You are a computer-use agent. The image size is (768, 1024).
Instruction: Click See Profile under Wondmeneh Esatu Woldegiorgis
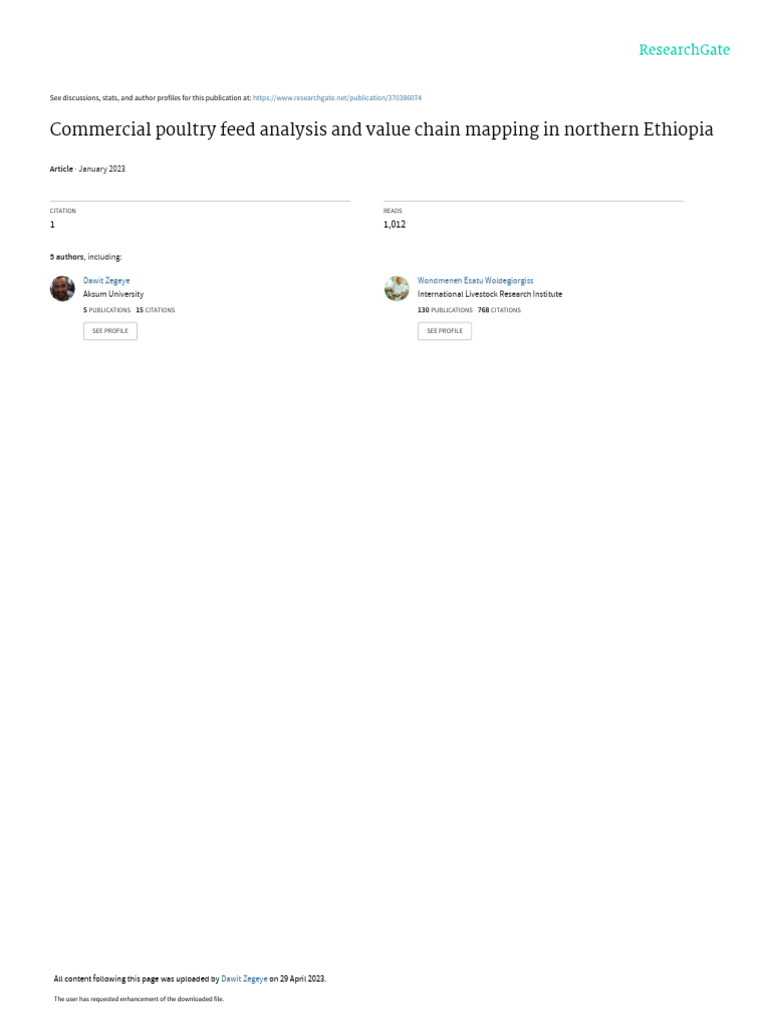(445, 331)
